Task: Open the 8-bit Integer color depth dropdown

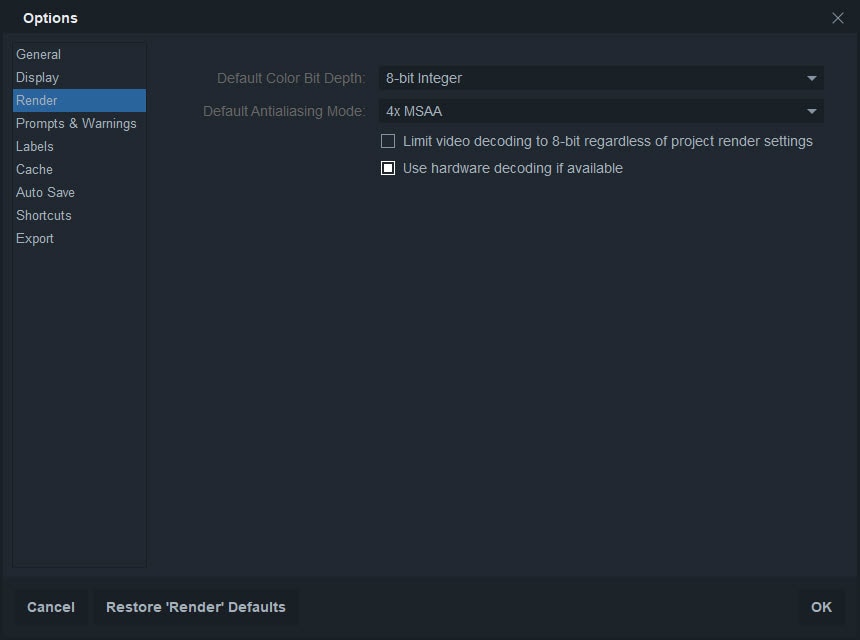Action: (x=601, y=78)
